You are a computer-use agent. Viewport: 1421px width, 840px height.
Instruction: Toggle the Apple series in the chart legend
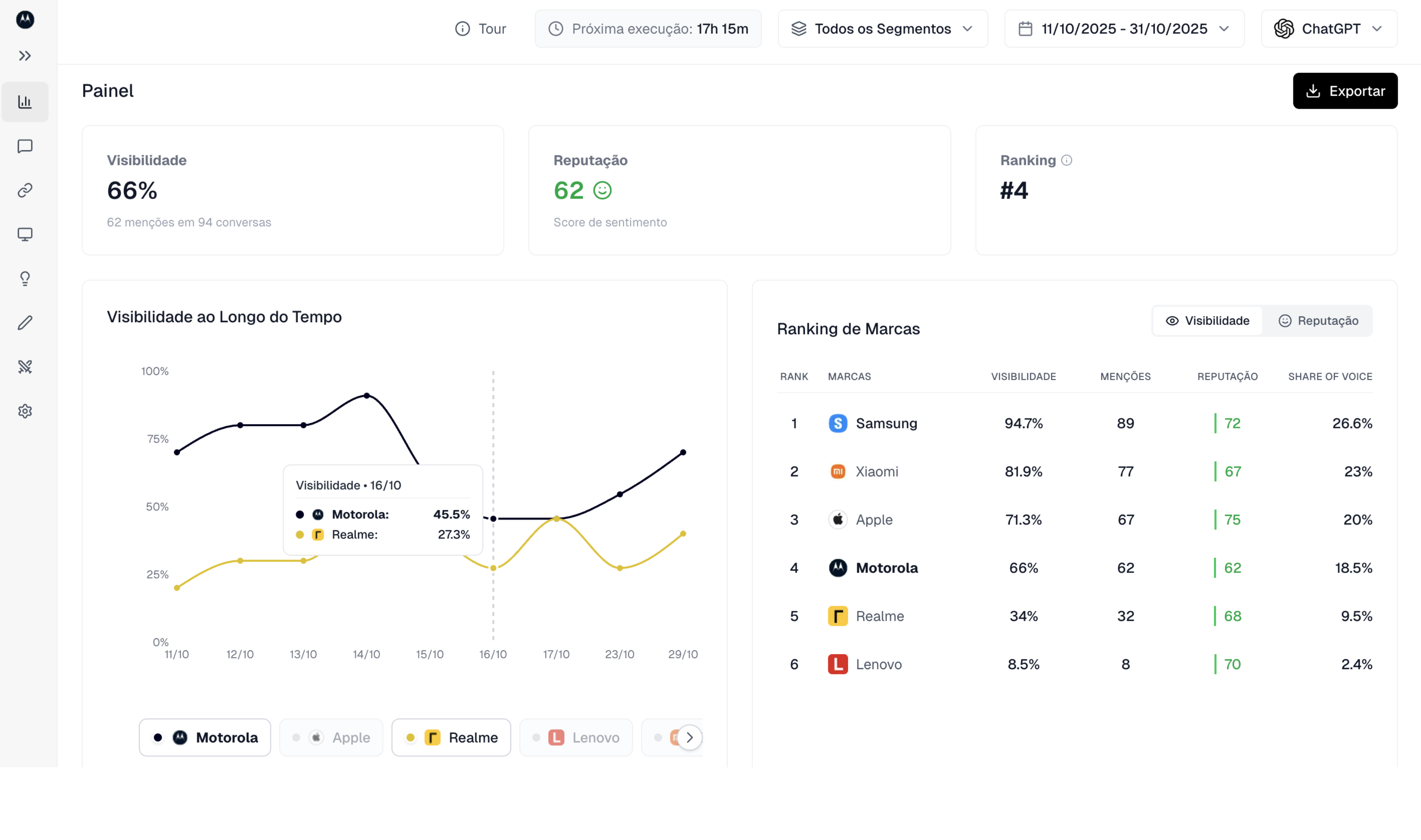coord(331,737)
